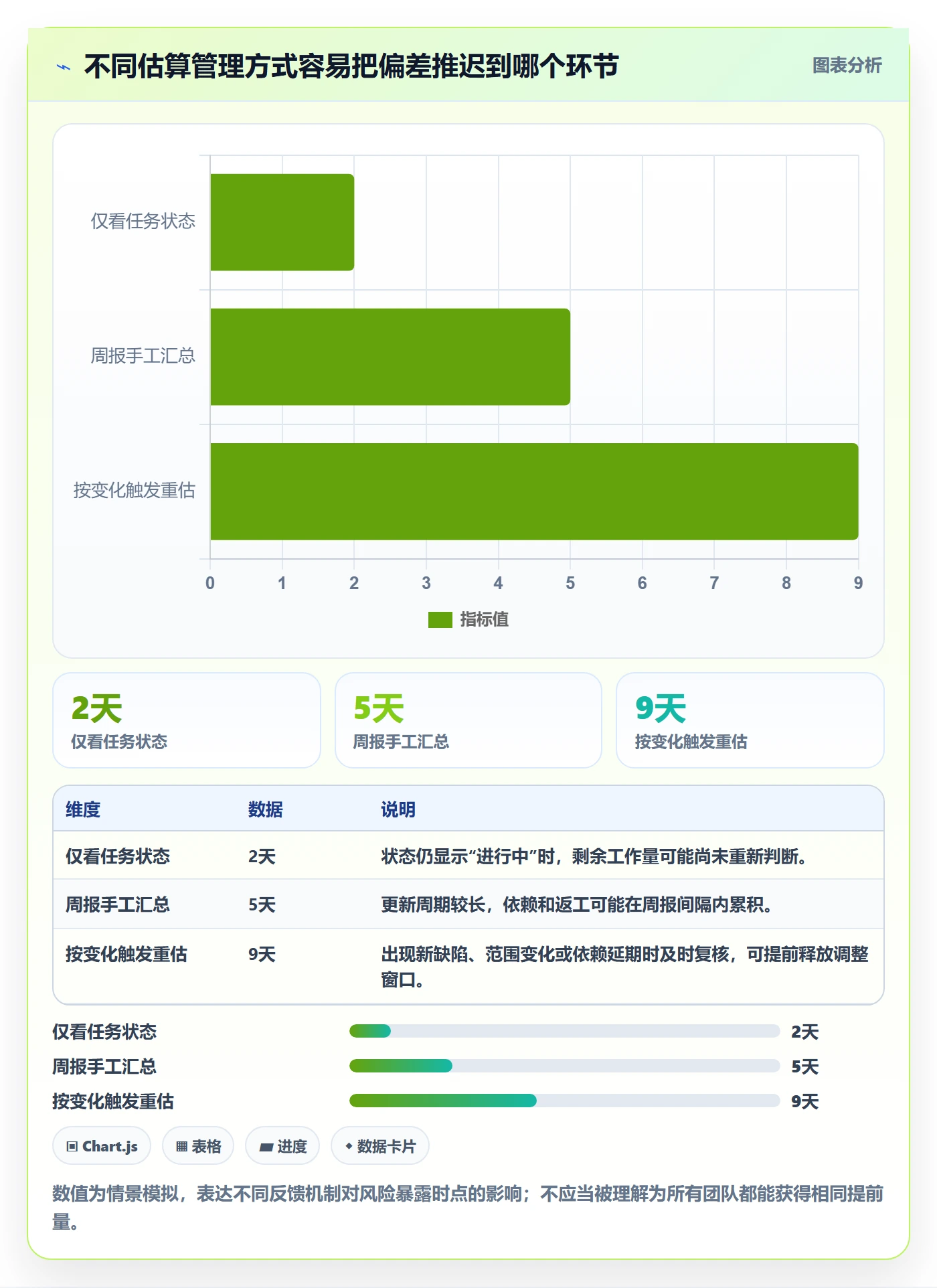Select the 2天 data card
The height and width of the screenshot is (1288, 937).
tap(187, 720)
